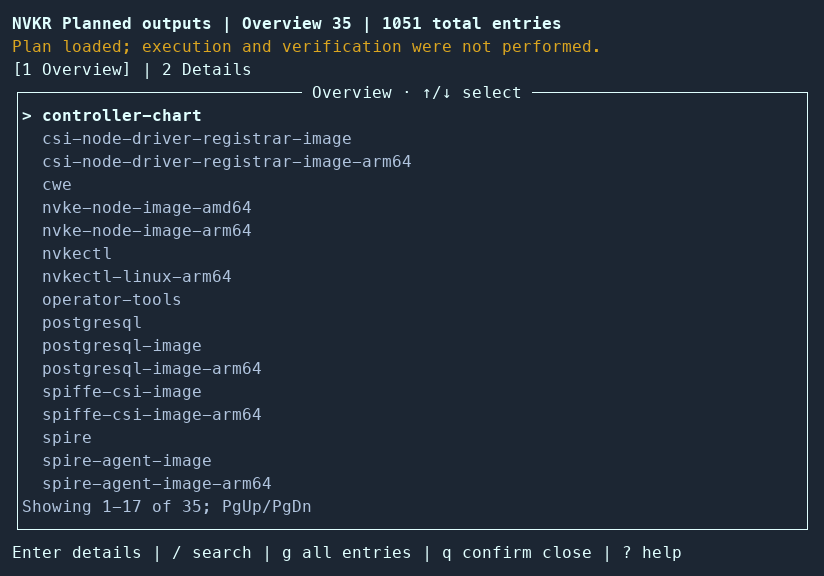824x576 pixels.
Task: Click the q confirm close hint
Action: (517, 552)
